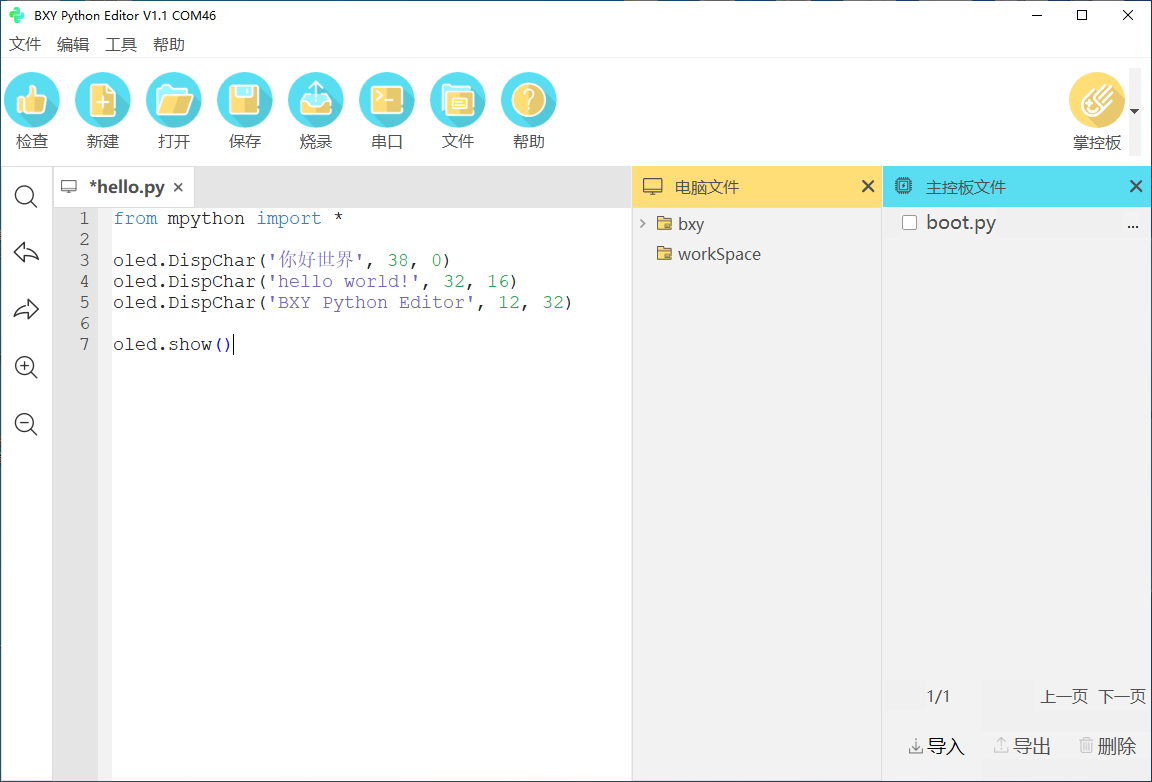
Task: Click the 导入 import button
Action: click(x=937, y=747)
